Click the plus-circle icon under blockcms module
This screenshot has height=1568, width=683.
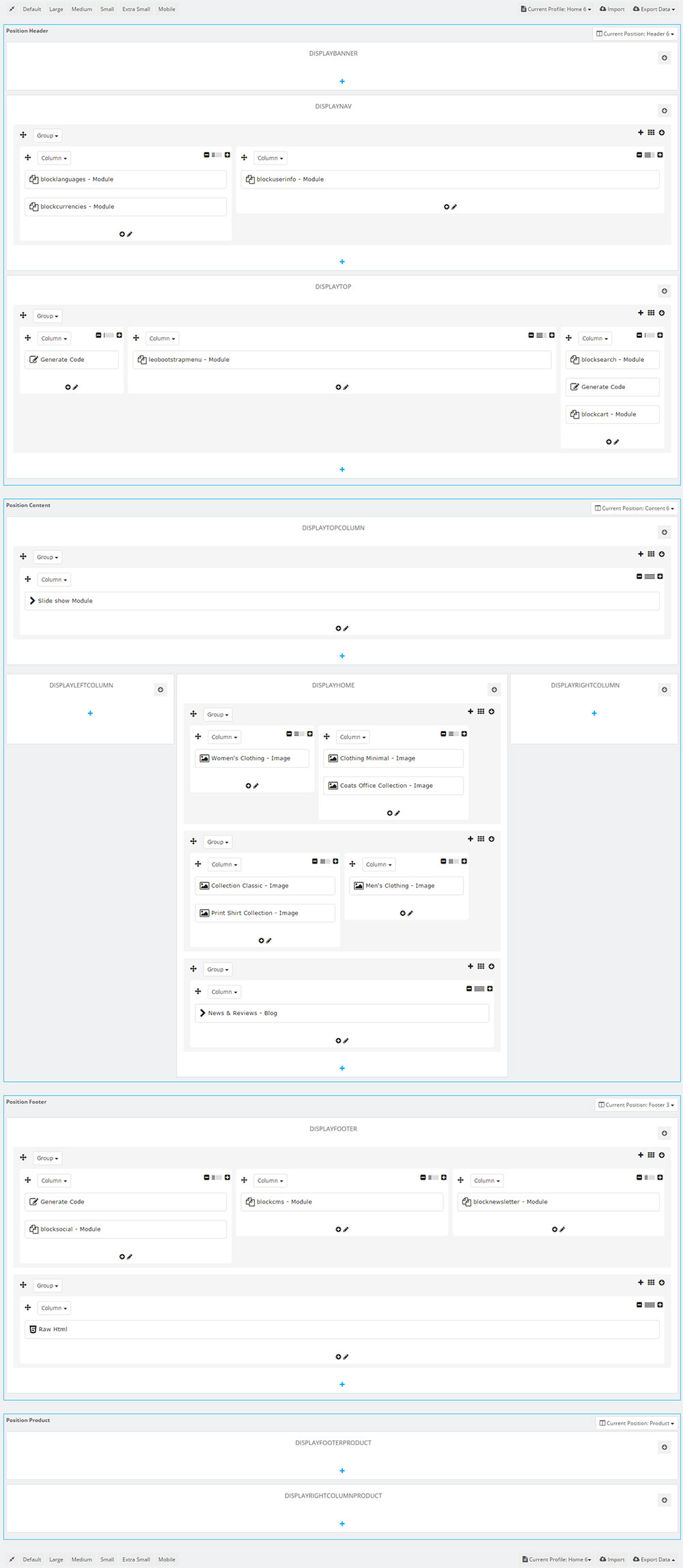(x=338, y=1229)
